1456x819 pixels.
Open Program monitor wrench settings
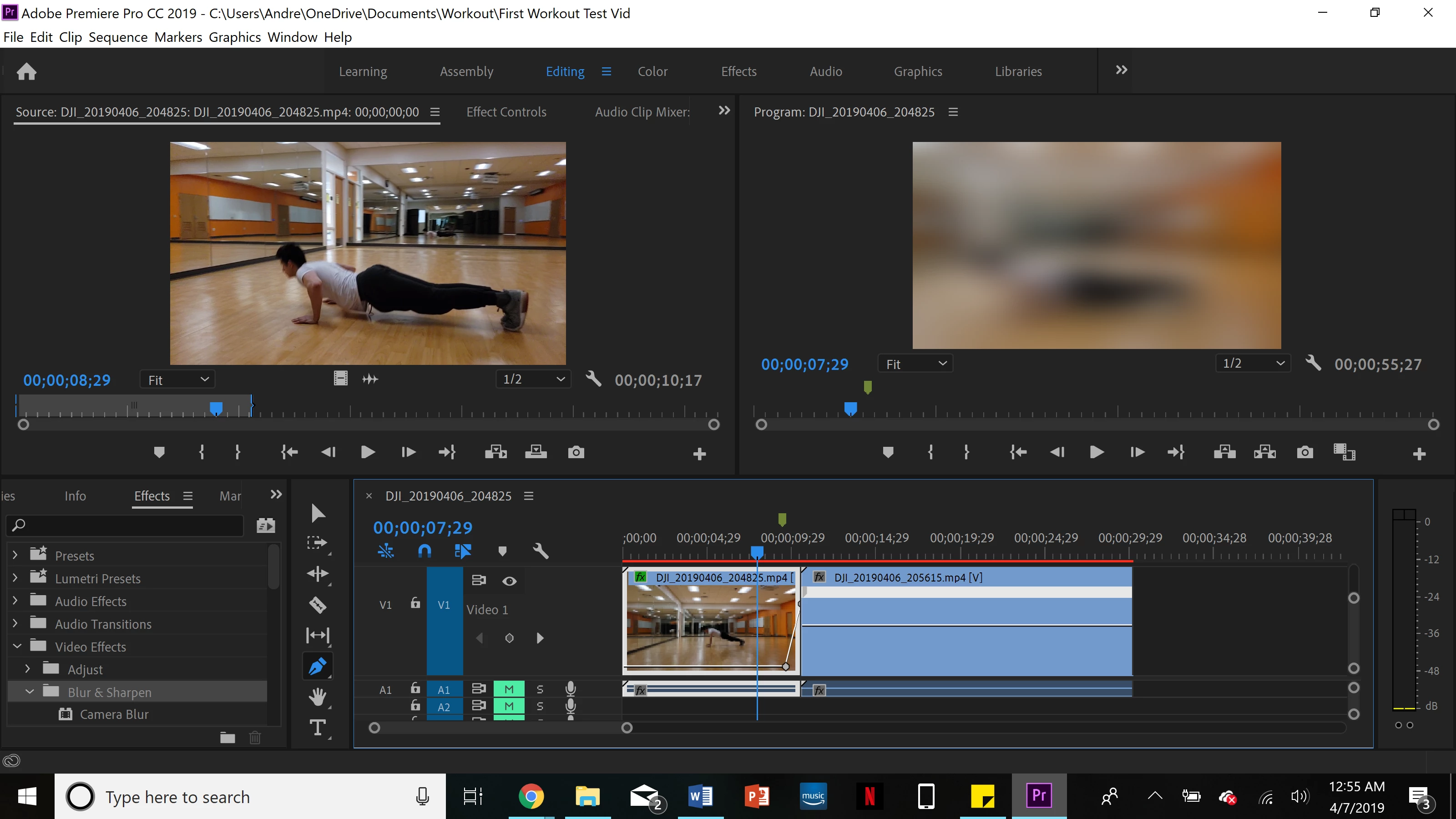(1313, 364)
